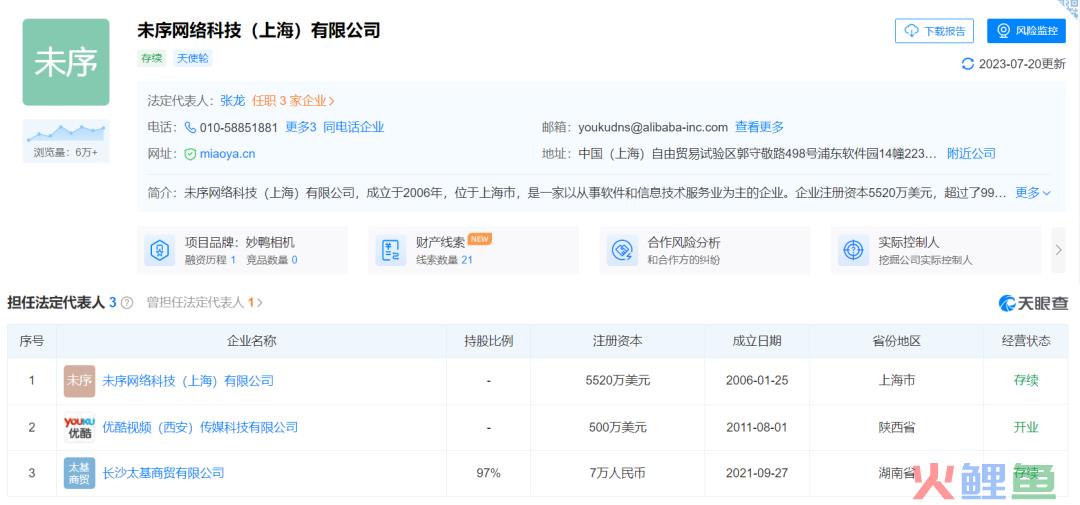Click 经营状态 column header

pyautogui.click(x=1026, y=341)
